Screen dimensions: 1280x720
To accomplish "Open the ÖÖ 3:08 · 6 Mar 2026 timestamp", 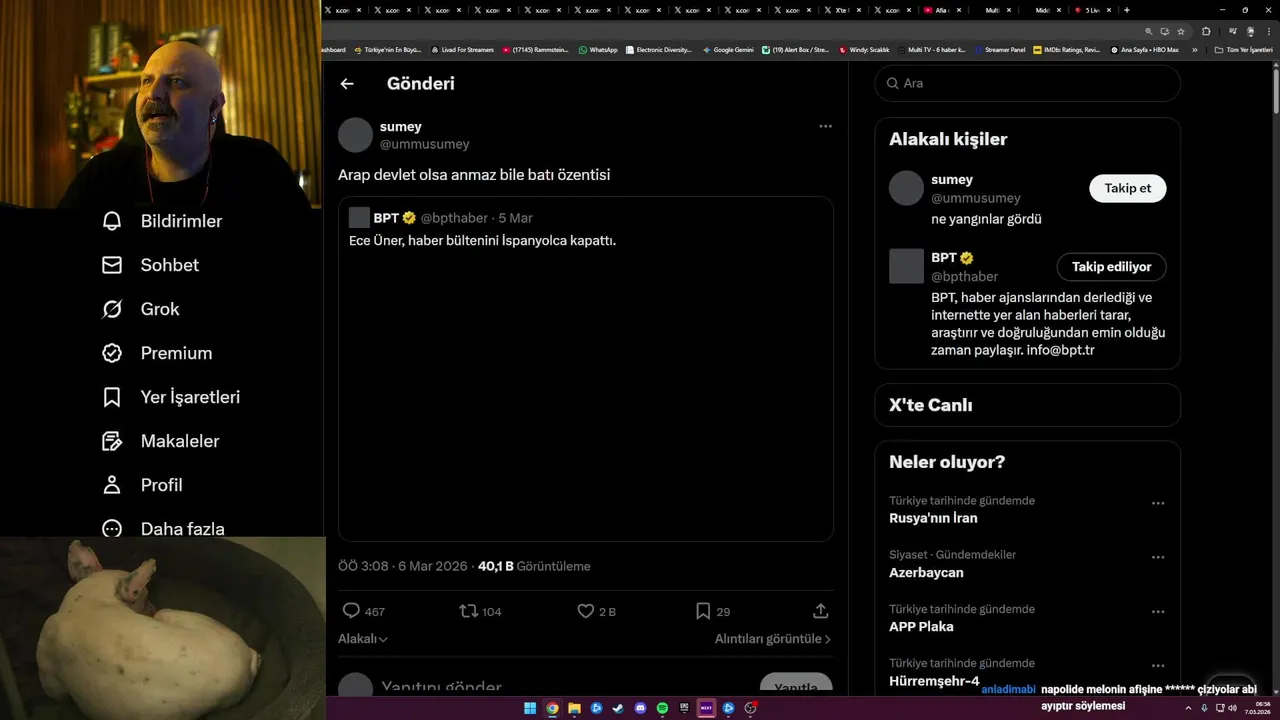I will pyautogui.click(x=403, y=566).
